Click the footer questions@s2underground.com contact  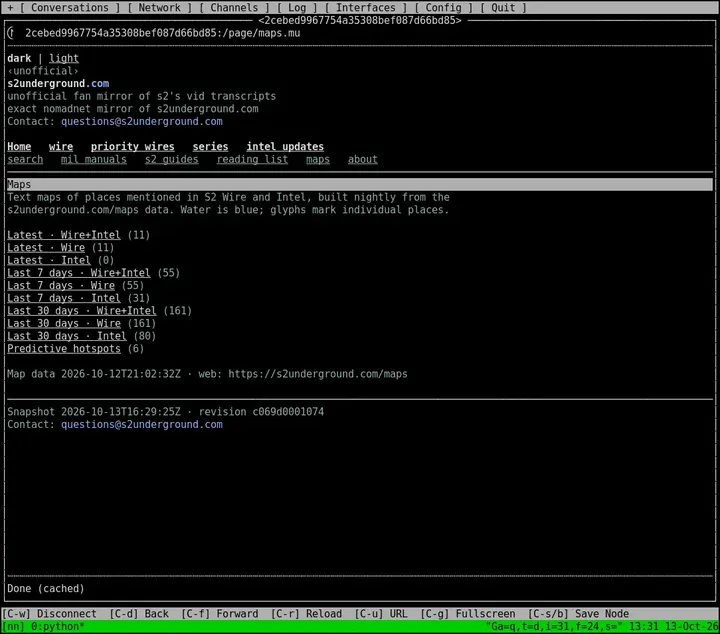pyautogui.click(x=142, y=425)
